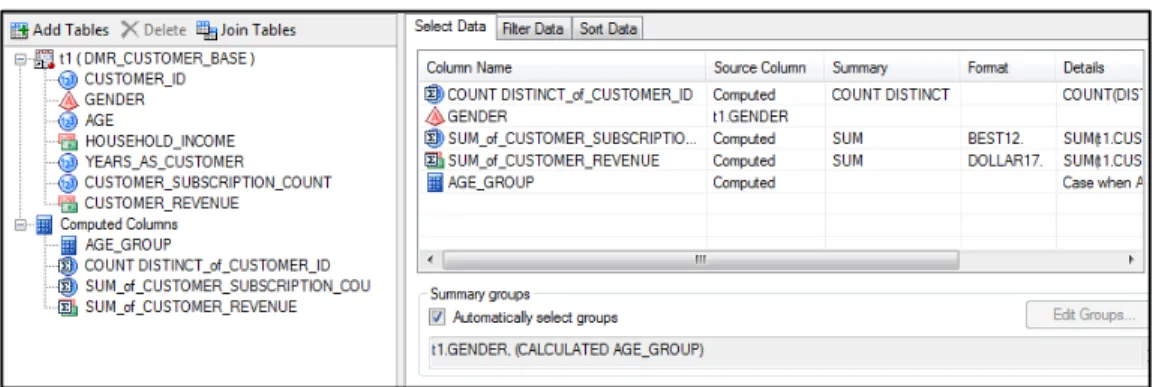
Task: Click the Column Name header
Action: tap(563, 68)
